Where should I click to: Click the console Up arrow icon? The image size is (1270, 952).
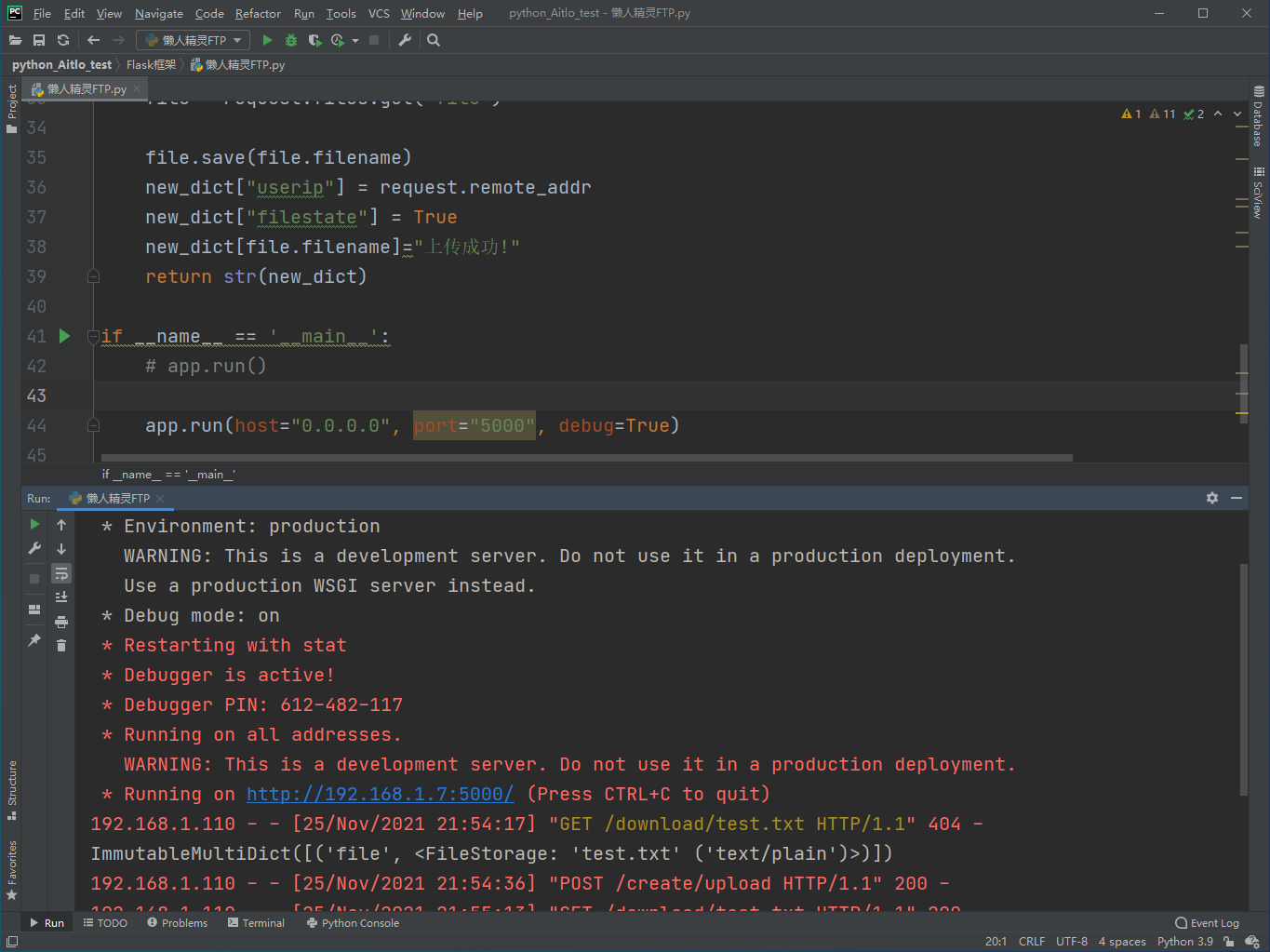point(61,525)
